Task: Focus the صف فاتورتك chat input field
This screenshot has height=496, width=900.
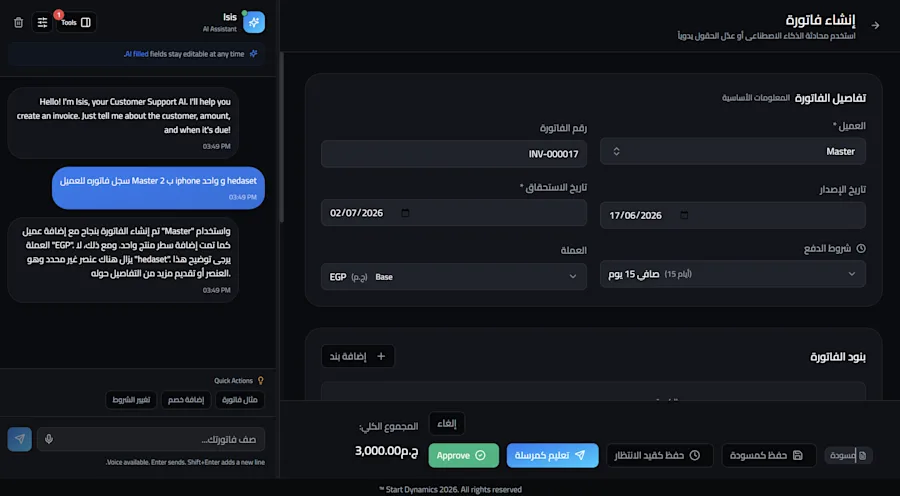Action: tap(151, 439)
